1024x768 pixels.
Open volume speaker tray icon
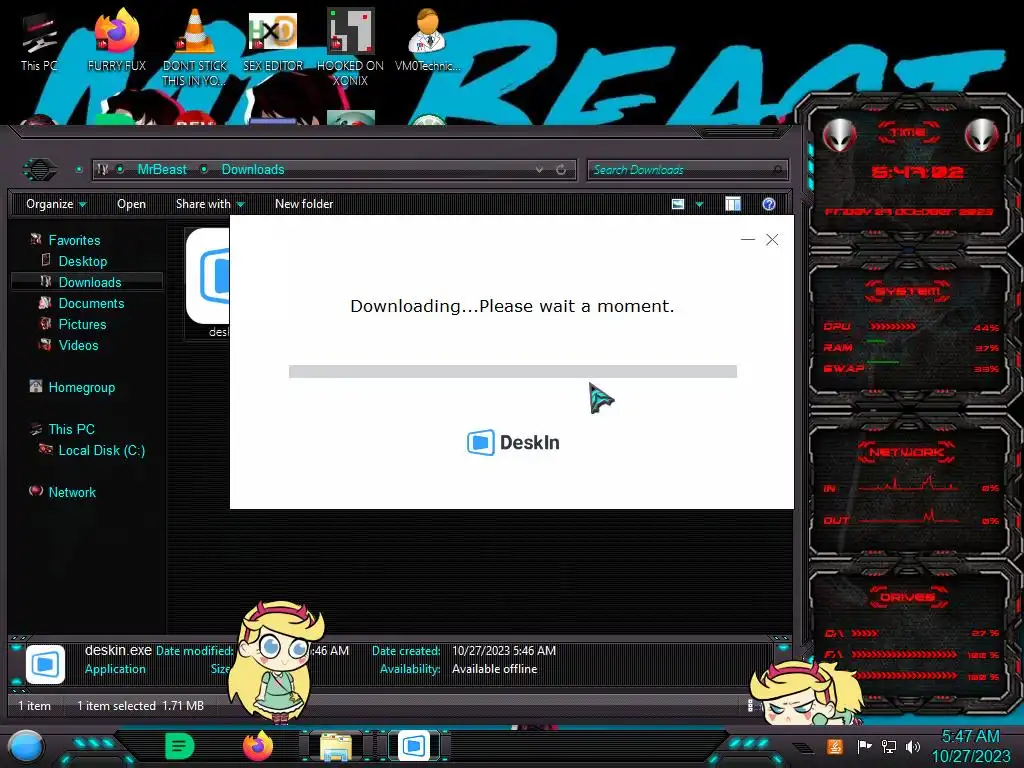[913, 746]
